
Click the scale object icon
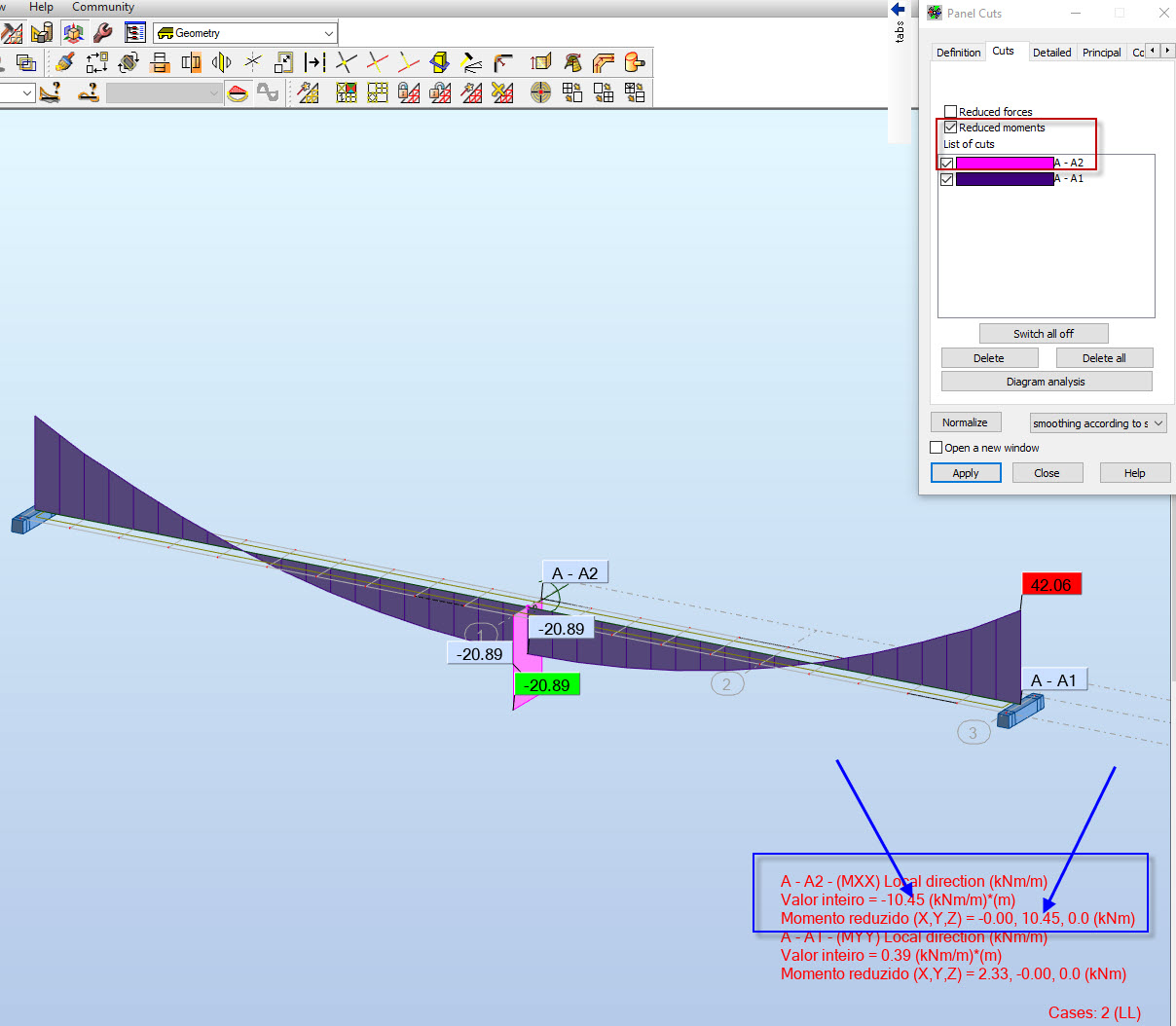pos(283,63)
